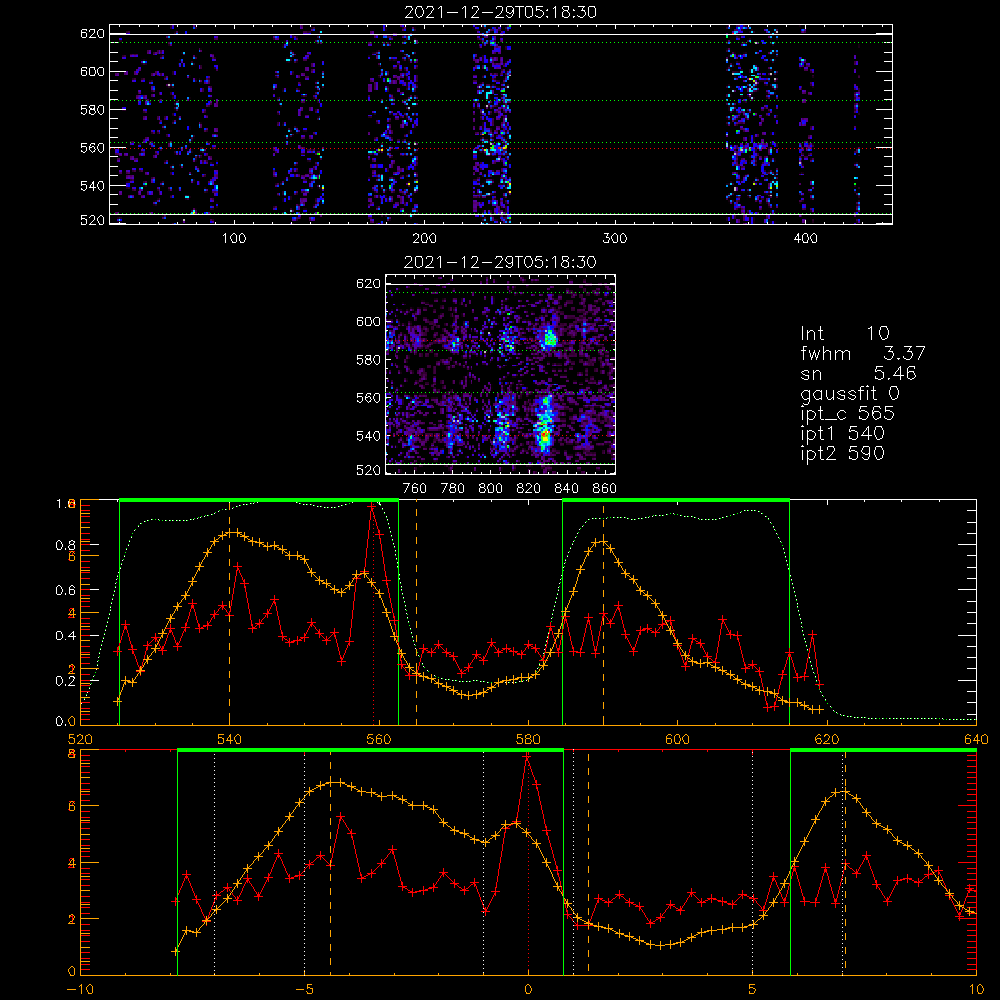Image resolution: width=1000 pixels, height=1000 pixels.
Task: Click the x-axis label -5 on bottom plot
Action: 304,990
